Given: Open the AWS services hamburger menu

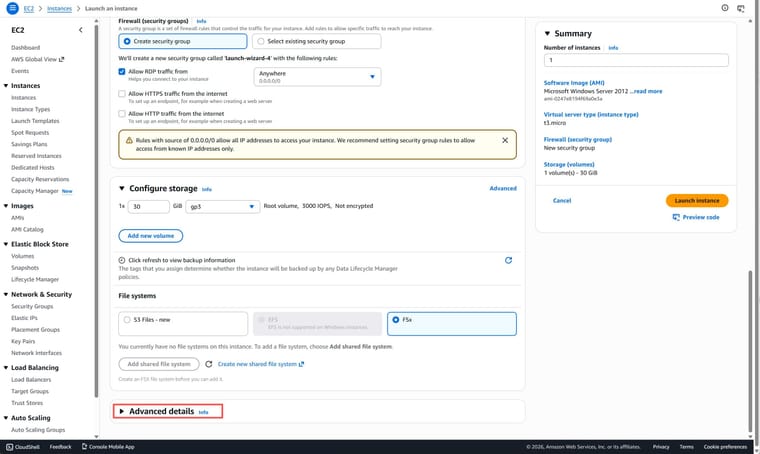Looking at the screenshot, I should pos(12,8).
